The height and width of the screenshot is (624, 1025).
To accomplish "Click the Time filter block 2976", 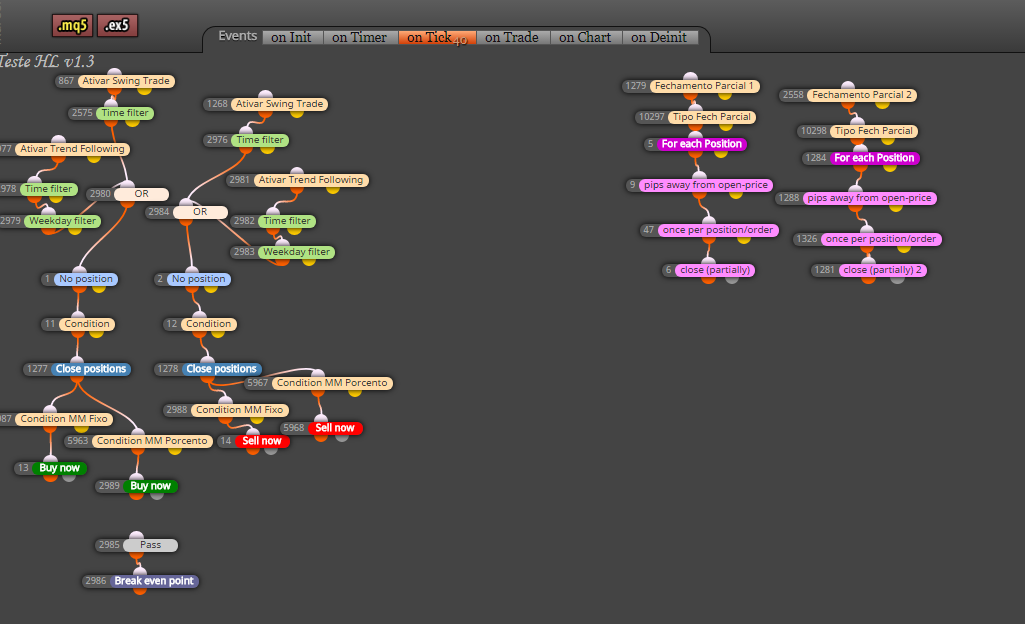I will (260, 140).
